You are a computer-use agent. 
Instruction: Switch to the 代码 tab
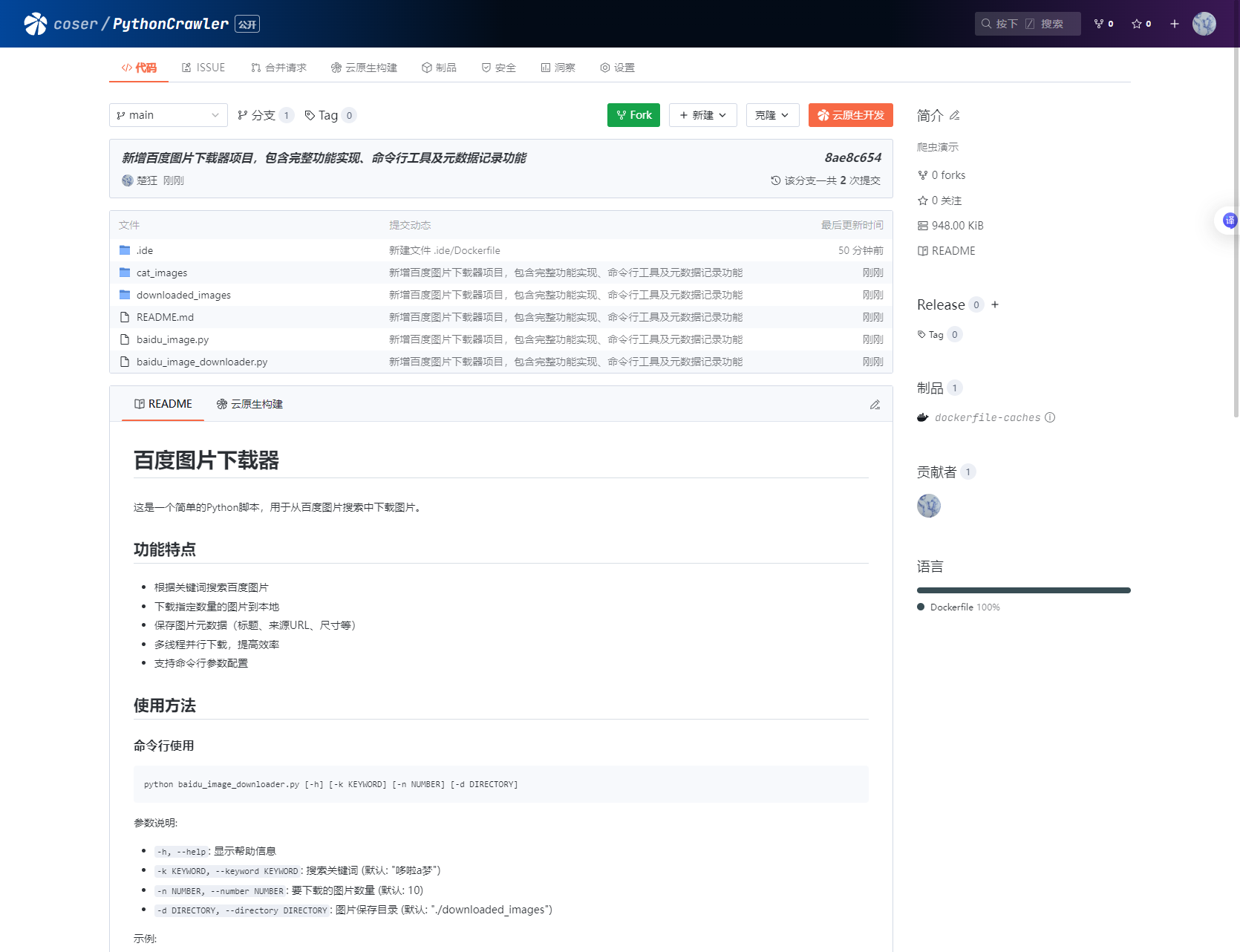[139, 68]
